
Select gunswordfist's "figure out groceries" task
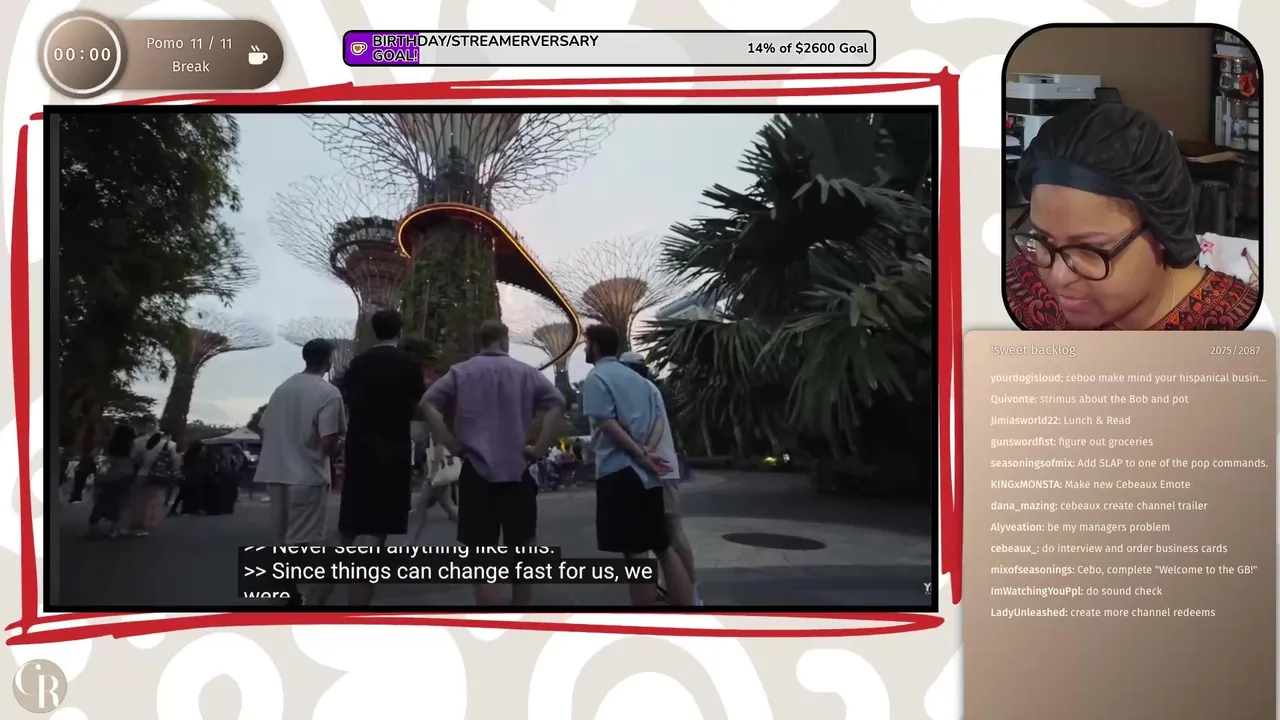point(1071,441)
